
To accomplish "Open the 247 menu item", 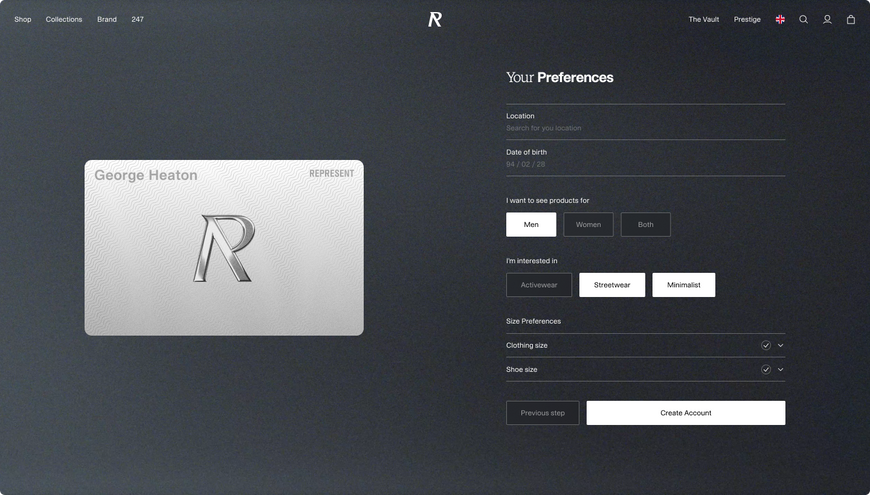I will pos(138,19).
